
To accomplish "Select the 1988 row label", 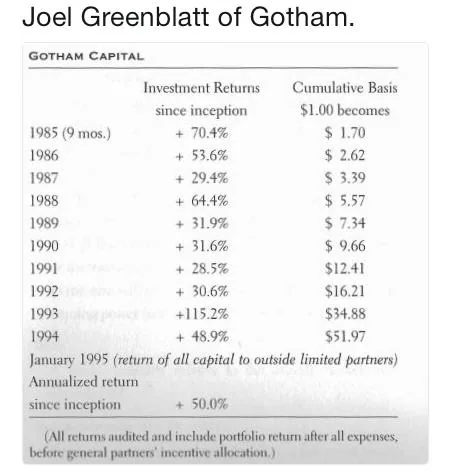I will tap(44, 201).
